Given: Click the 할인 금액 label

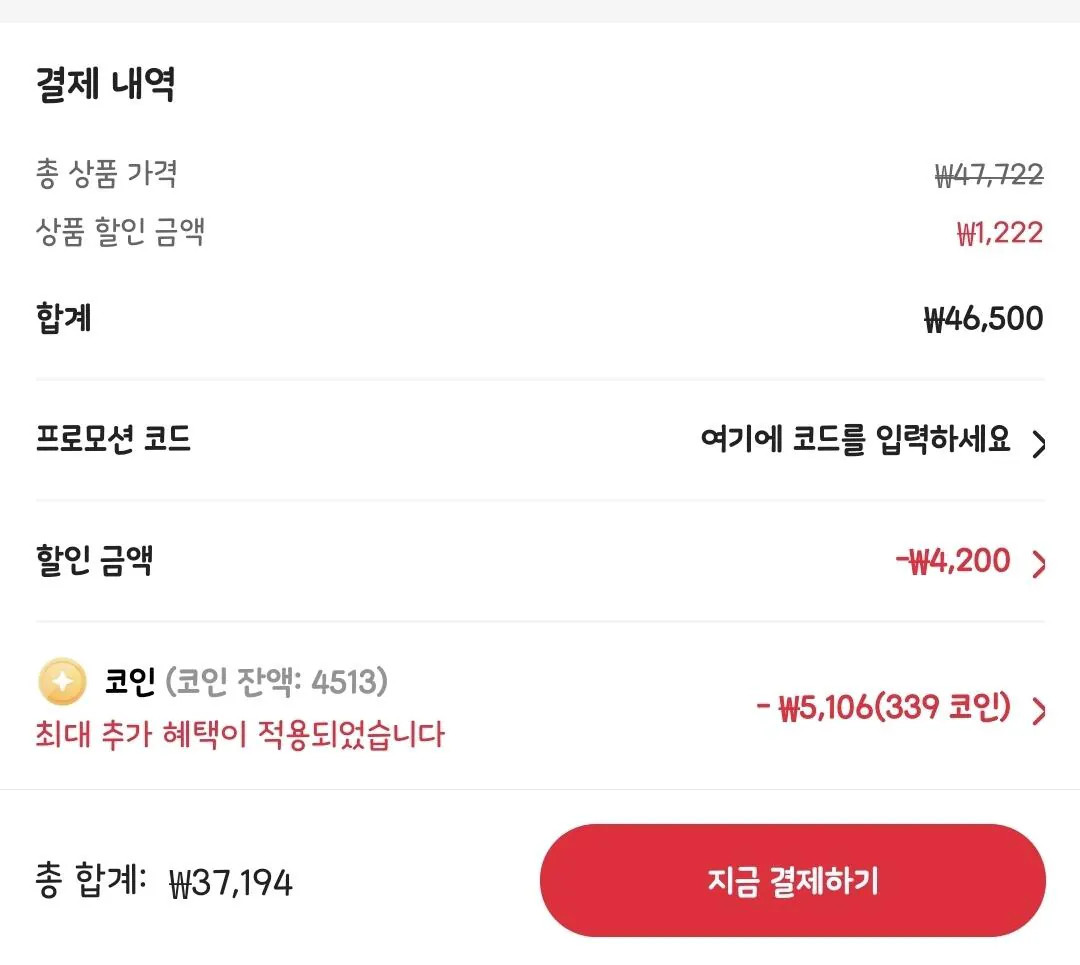Looking at the screenshot, I should coord(95,560).
